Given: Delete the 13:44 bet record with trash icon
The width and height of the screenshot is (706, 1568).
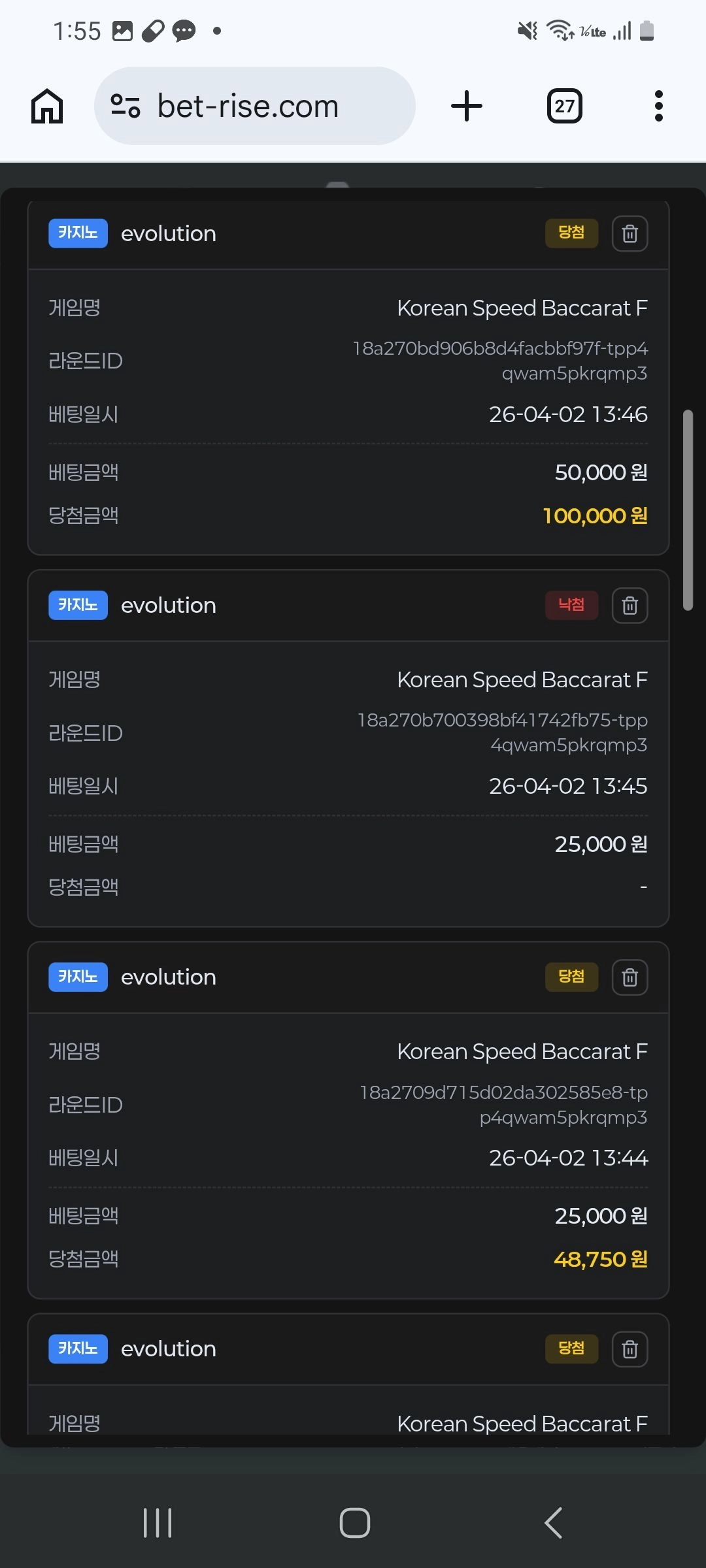Looking at the screenshot, I should pyautogui.click(x=630, y=977).
